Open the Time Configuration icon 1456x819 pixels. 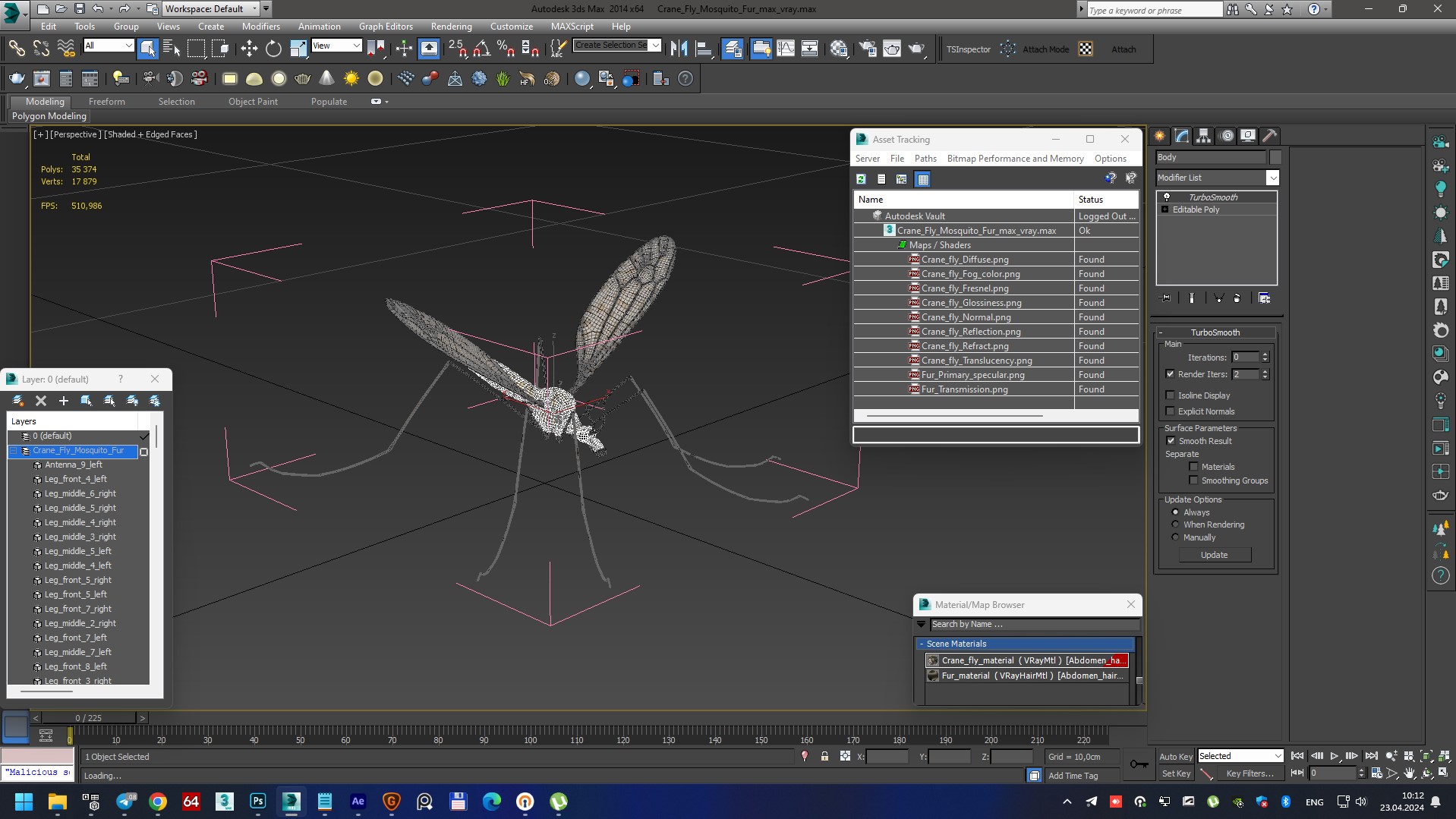click(x=1376, y=773)
